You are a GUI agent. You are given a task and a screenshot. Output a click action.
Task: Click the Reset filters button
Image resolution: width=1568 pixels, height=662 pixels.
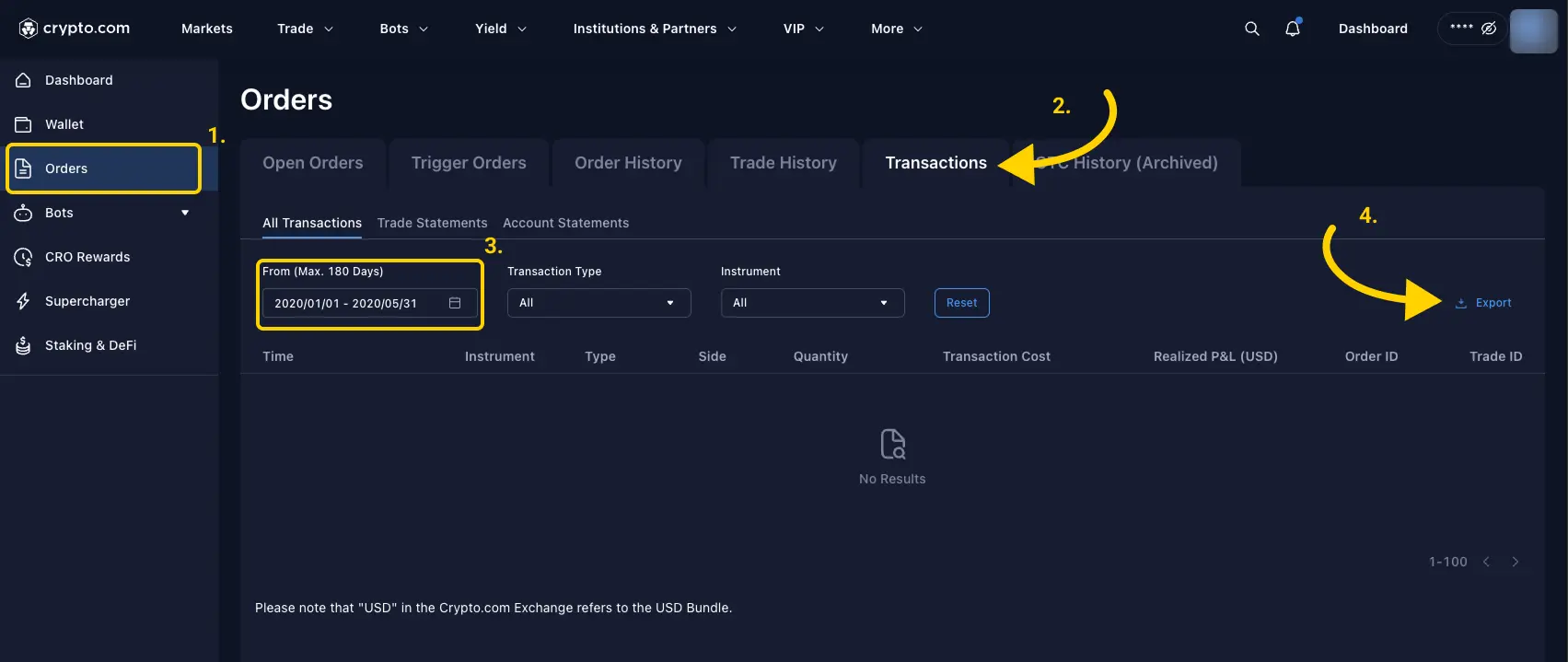pos(962,303)
